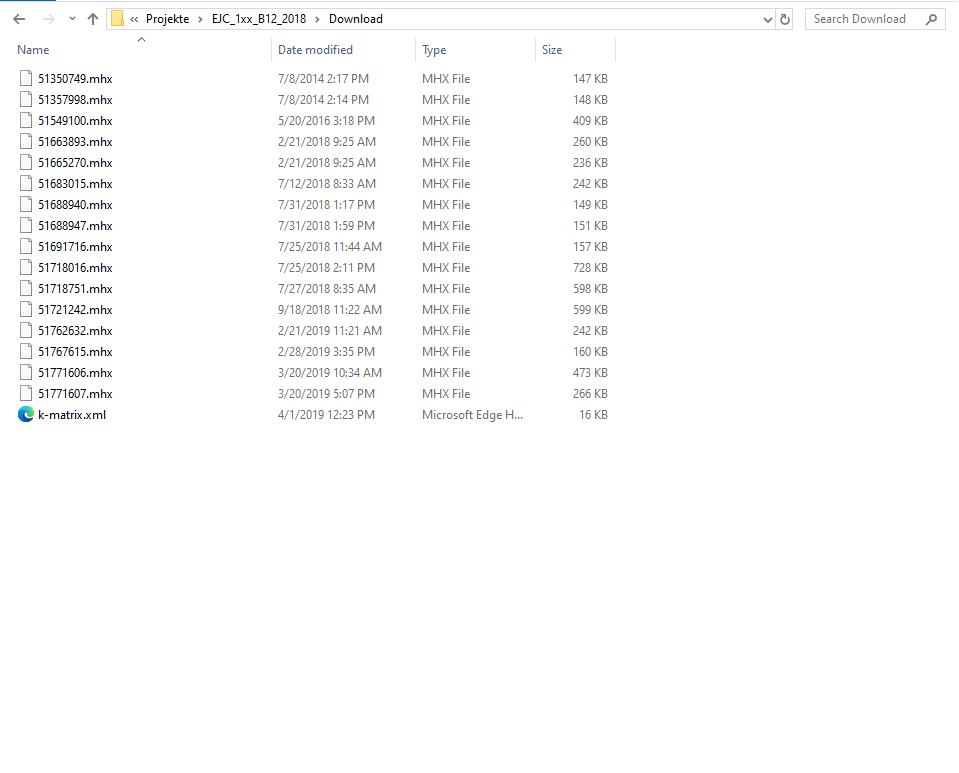Click the 728 KB size cell
The image size is (959, 773).
click(590, 268)
